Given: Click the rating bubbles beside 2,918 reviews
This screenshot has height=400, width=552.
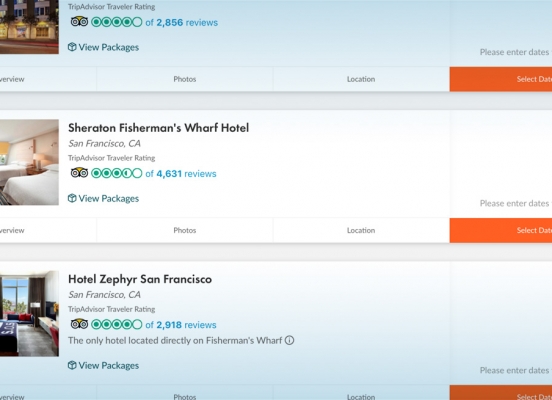Looking at the screenshot, I should click(117, 324).
